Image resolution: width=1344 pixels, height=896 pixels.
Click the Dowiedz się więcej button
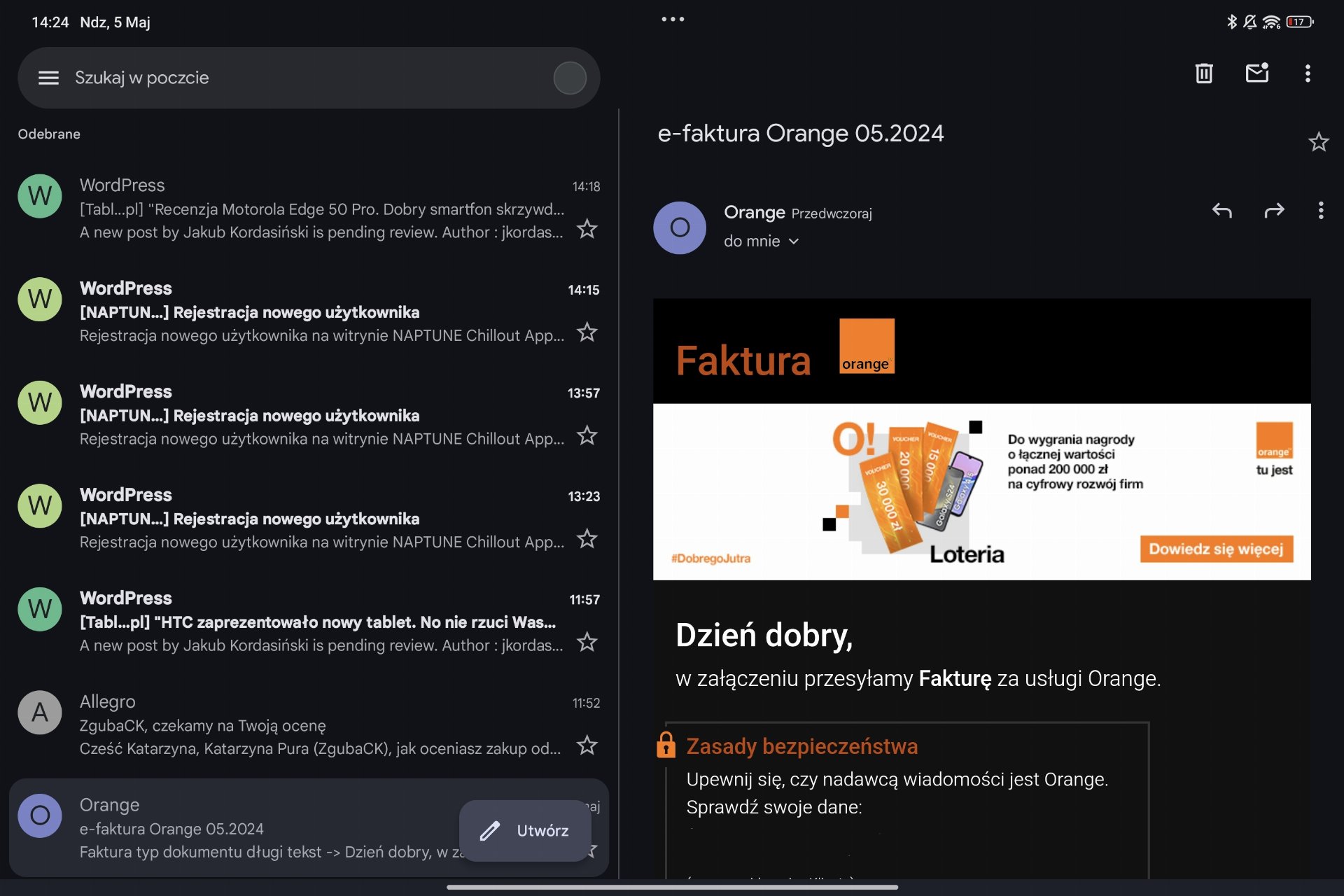pos(1216,549)
